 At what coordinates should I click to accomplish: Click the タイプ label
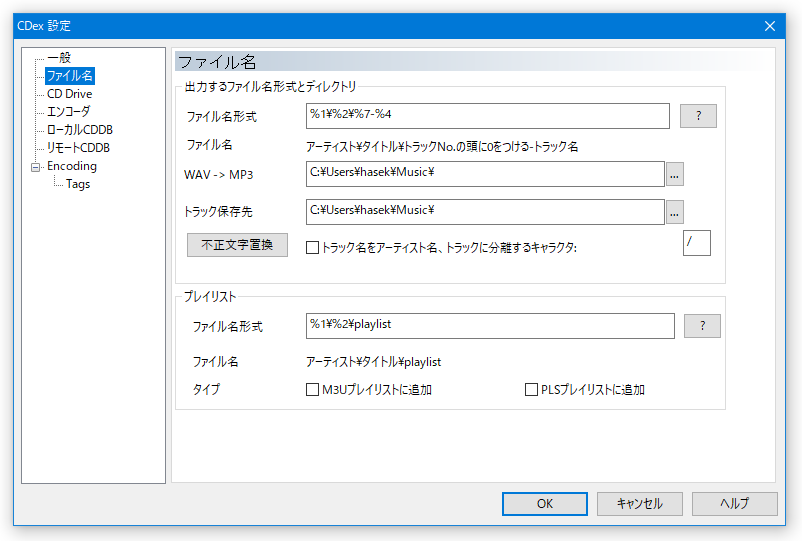[x=206, y=390]
